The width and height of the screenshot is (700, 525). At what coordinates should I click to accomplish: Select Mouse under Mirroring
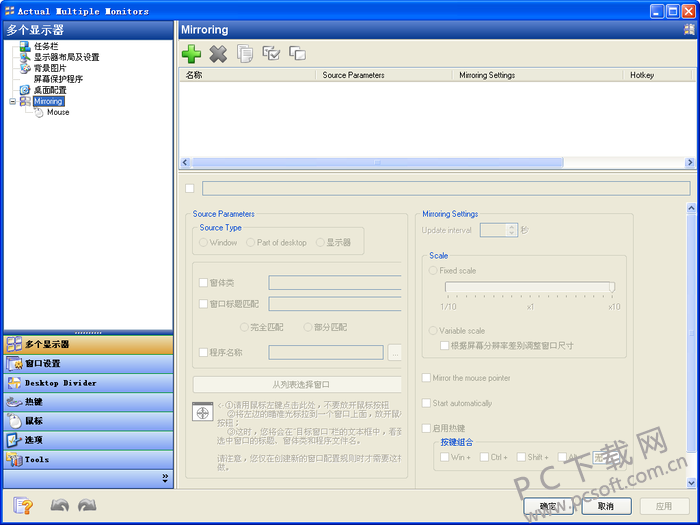[58, 112]
